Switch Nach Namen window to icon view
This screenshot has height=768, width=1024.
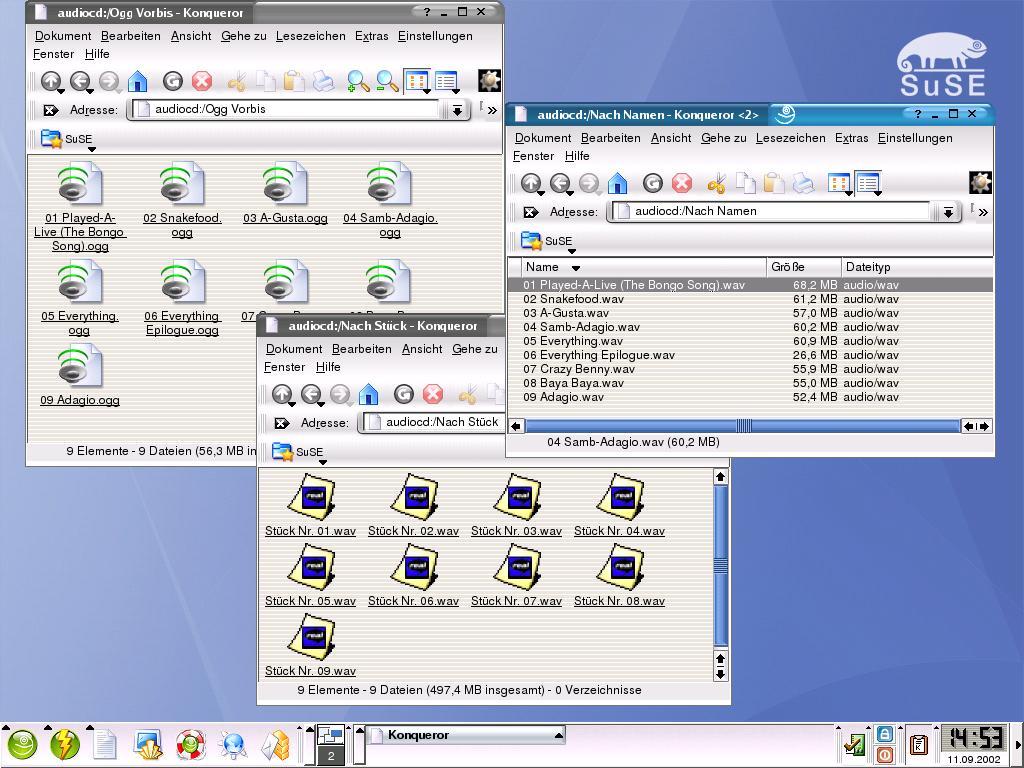839,184
